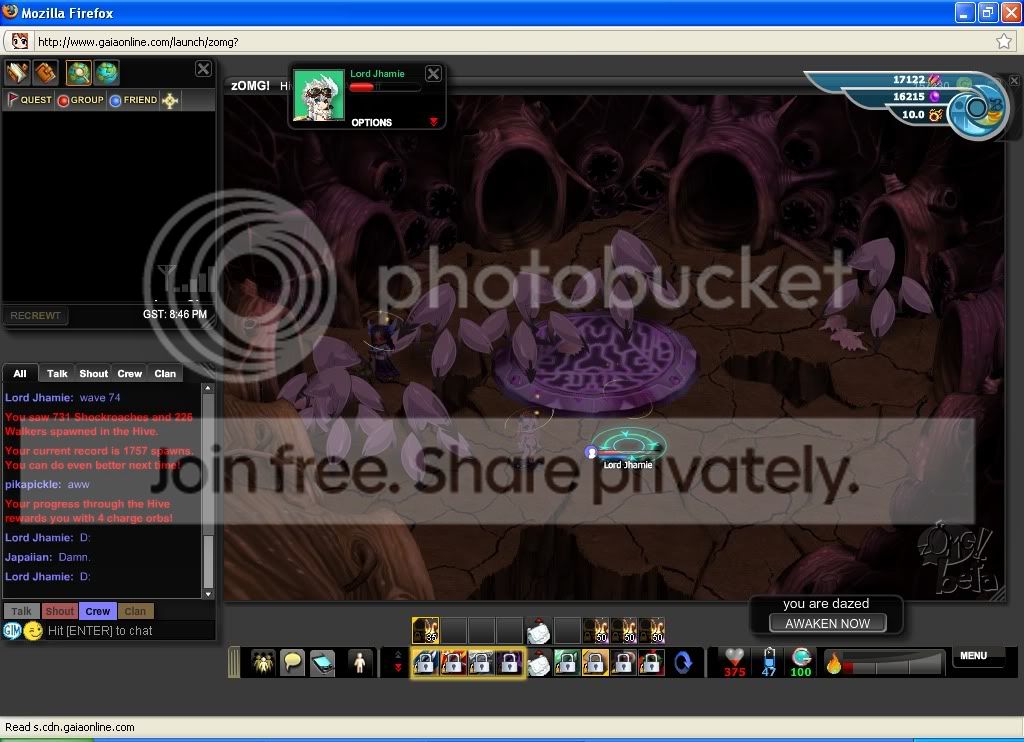Click the first locked ring slot in yellow group

(425, 663)
